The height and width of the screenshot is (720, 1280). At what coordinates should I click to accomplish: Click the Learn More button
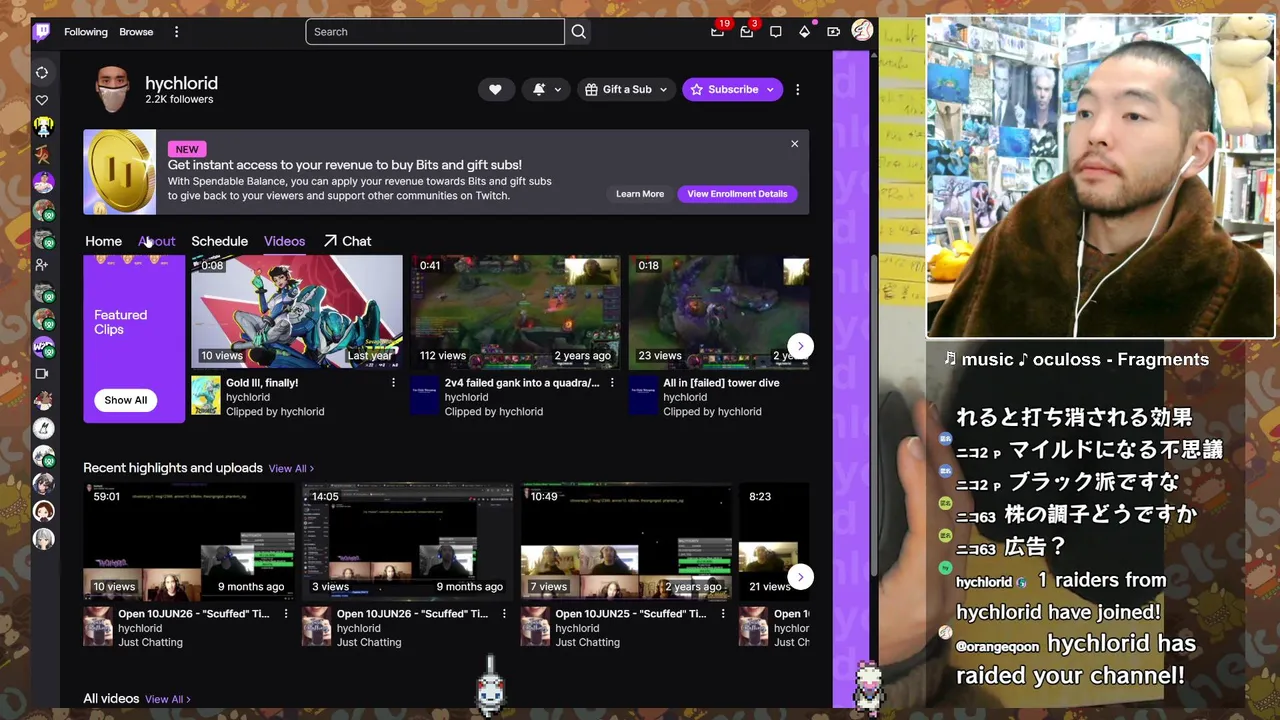click(640, 194)
